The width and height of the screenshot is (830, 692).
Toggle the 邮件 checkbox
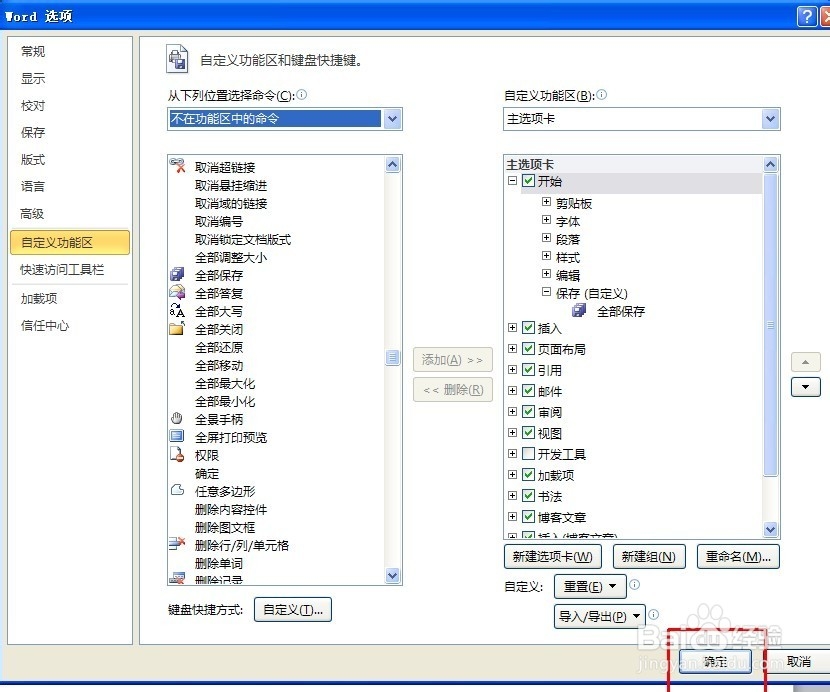pyautogui.click(x=528, y=391)
